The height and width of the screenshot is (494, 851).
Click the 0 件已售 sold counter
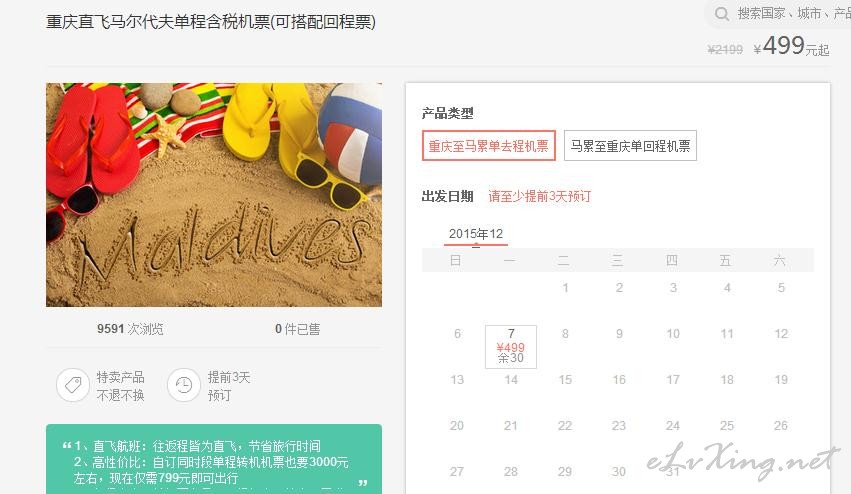click(x=297, y=329)
